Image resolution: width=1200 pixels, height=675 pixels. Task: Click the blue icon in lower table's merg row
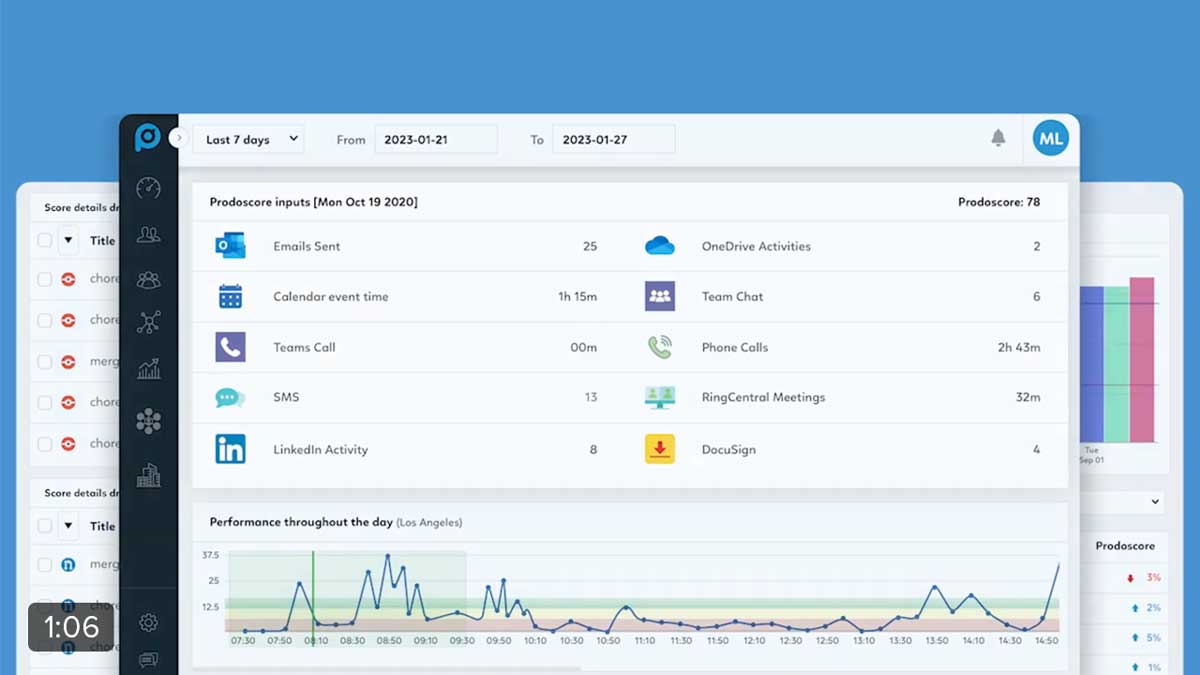tap(68, 565)
